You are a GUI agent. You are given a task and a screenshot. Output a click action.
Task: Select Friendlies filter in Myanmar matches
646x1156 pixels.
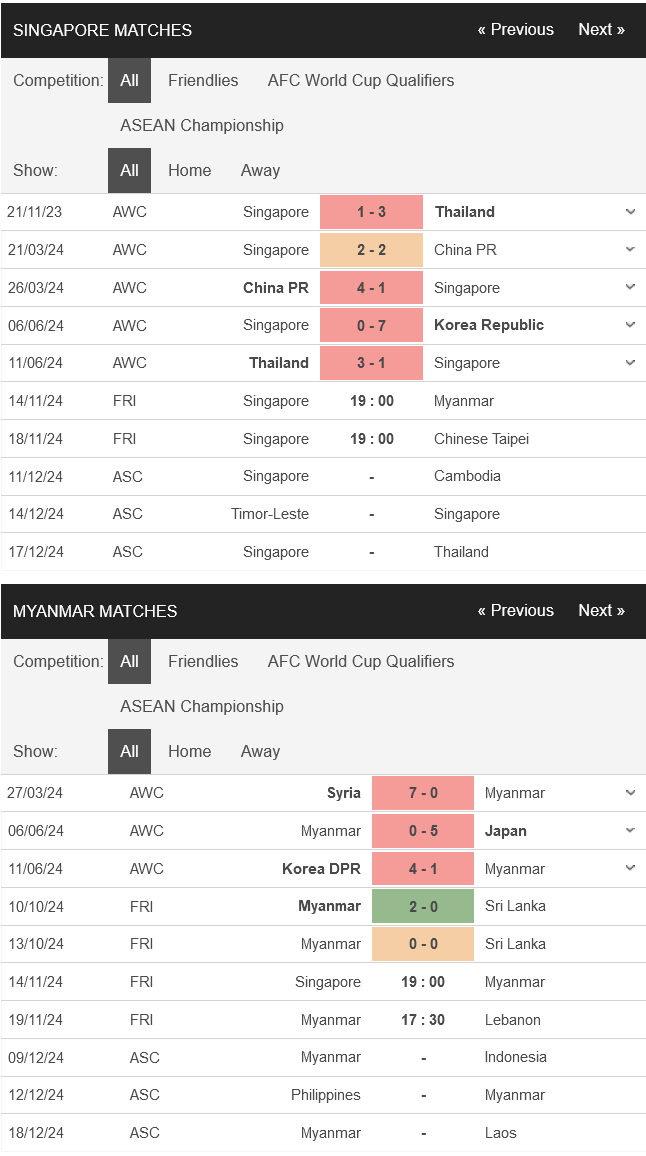coord(203,661)
